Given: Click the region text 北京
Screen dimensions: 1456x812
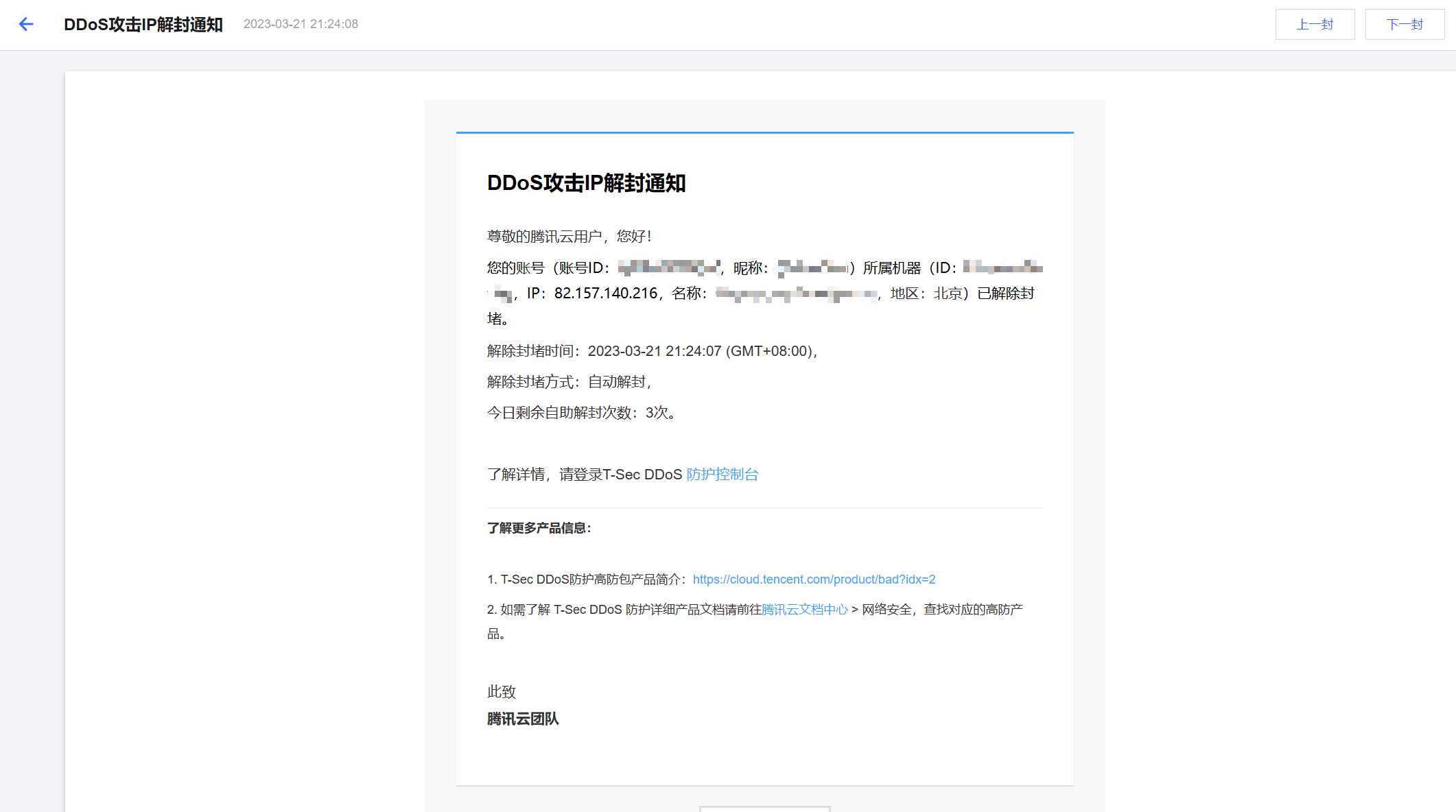Looking at the screenshot, I should point(948,294).
